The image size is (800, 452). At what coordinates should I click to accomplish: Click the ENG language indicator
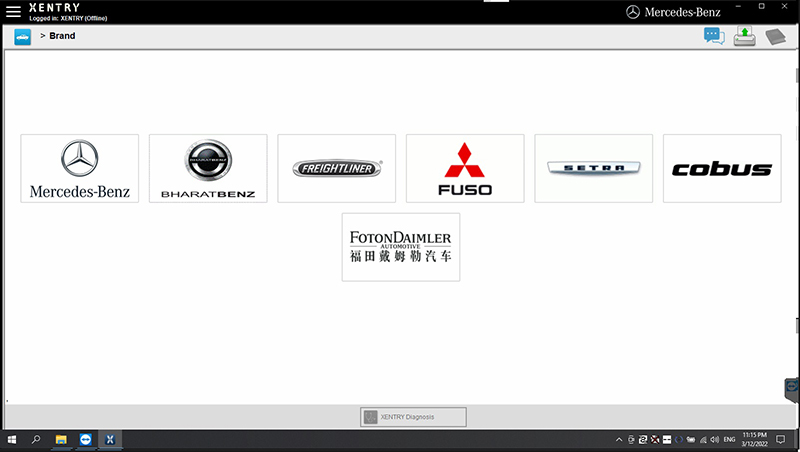[730, 439]
